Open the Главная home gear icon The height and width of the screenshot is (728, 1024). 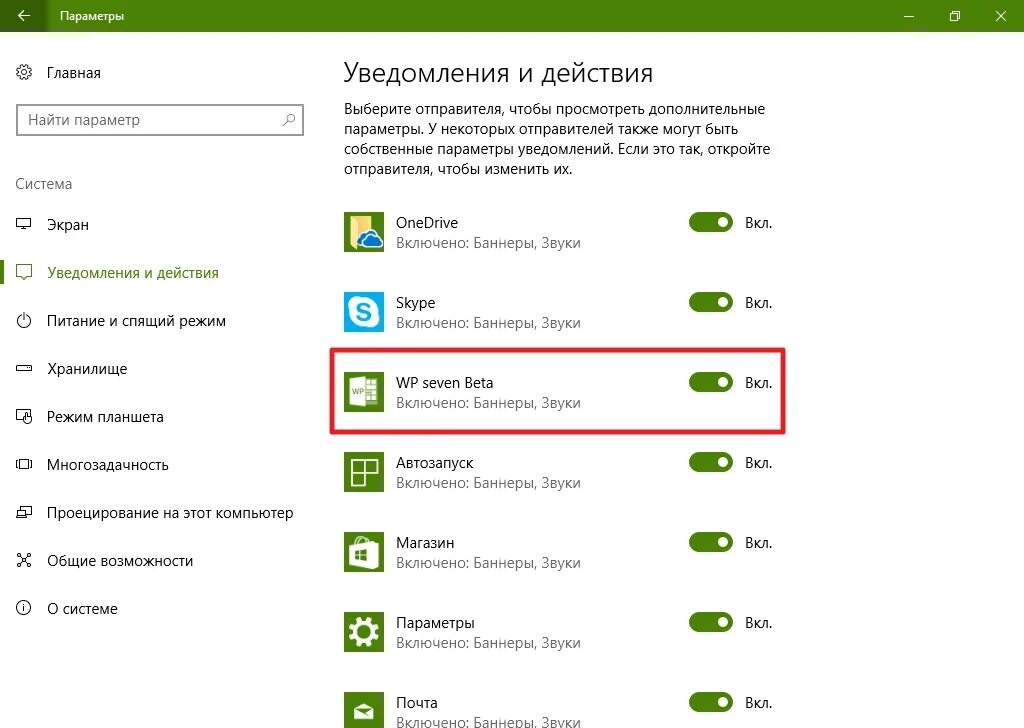[x=24, y=72]
